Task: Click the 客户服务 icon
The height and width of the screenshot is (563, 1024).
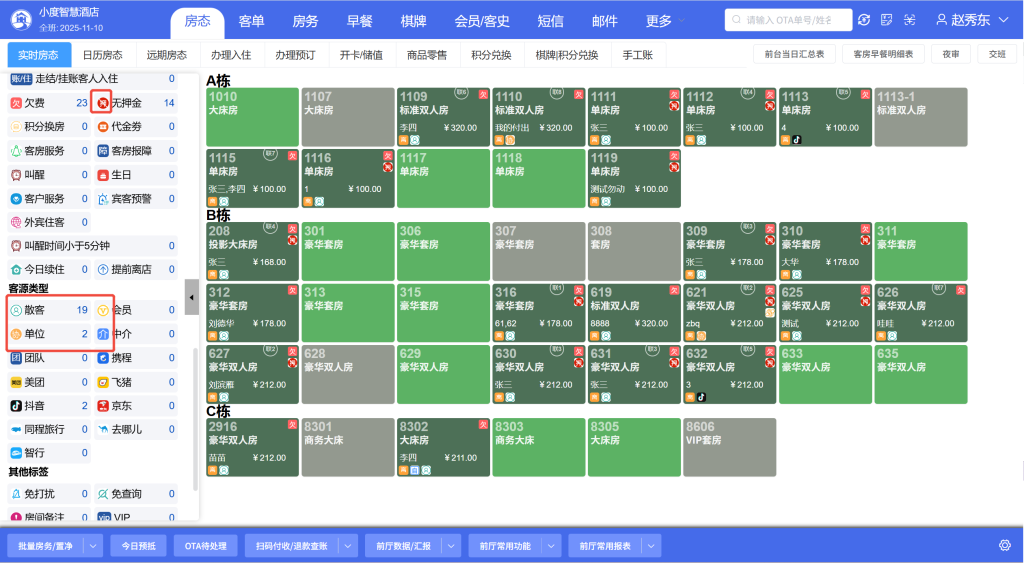Action: [16, 199]
